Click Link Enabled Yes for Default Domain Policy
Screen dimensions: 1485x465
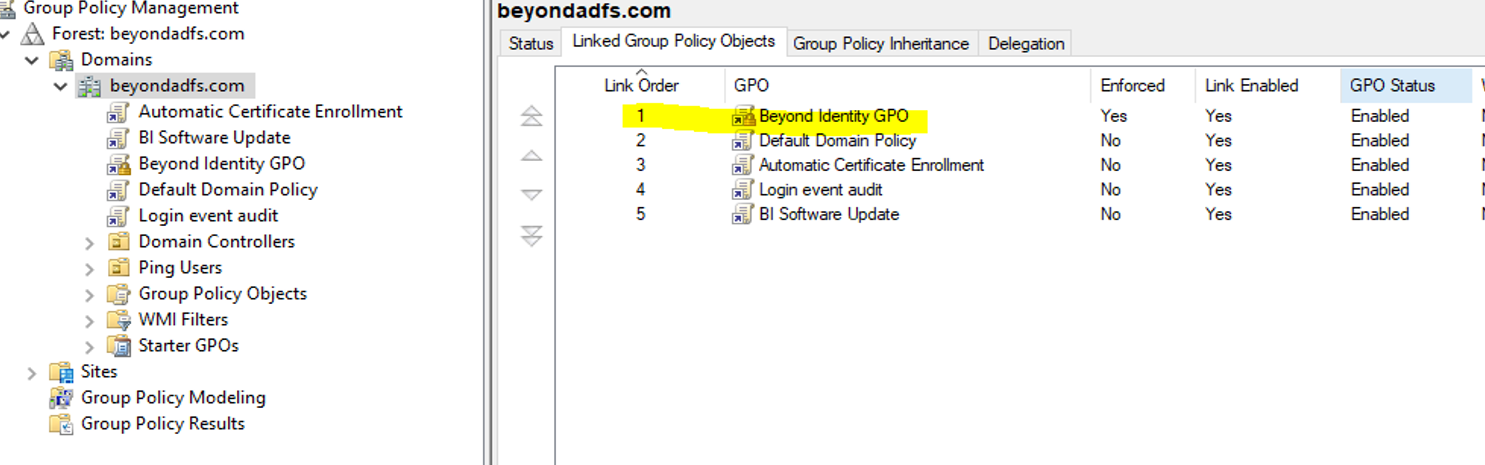pyautogui.click(x=1218, y=140)
